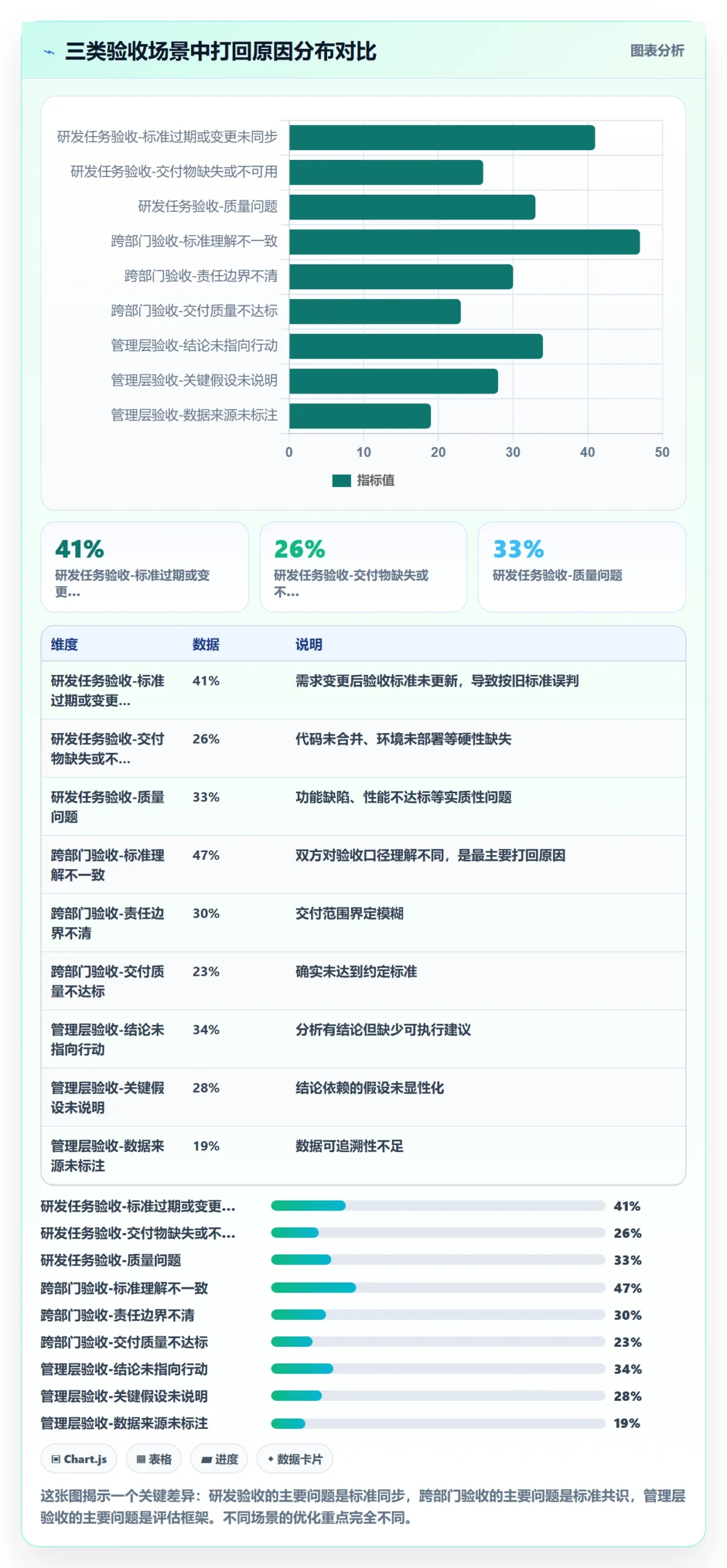The height and width of the screenshot is (1568, 727).
Task: Click the 维度 column header
Action: (64, 644)
